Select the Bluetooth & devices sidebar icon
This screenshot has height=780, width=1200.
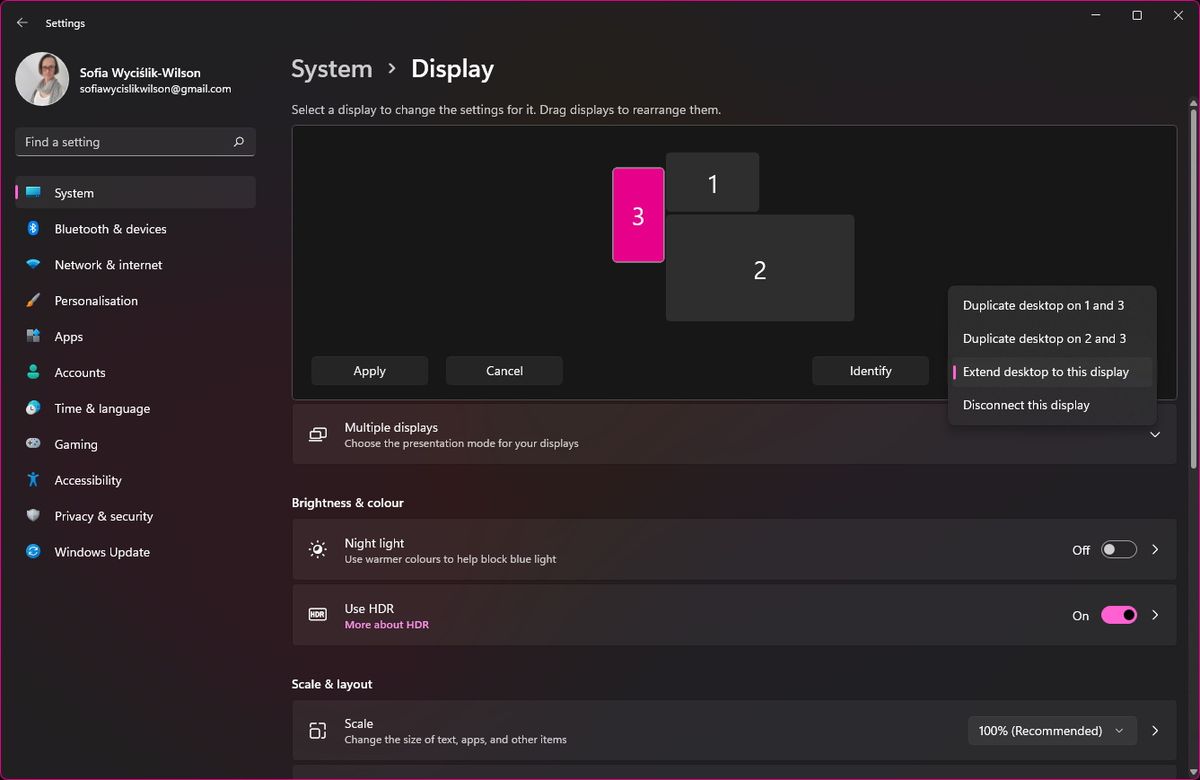[32, 228]
